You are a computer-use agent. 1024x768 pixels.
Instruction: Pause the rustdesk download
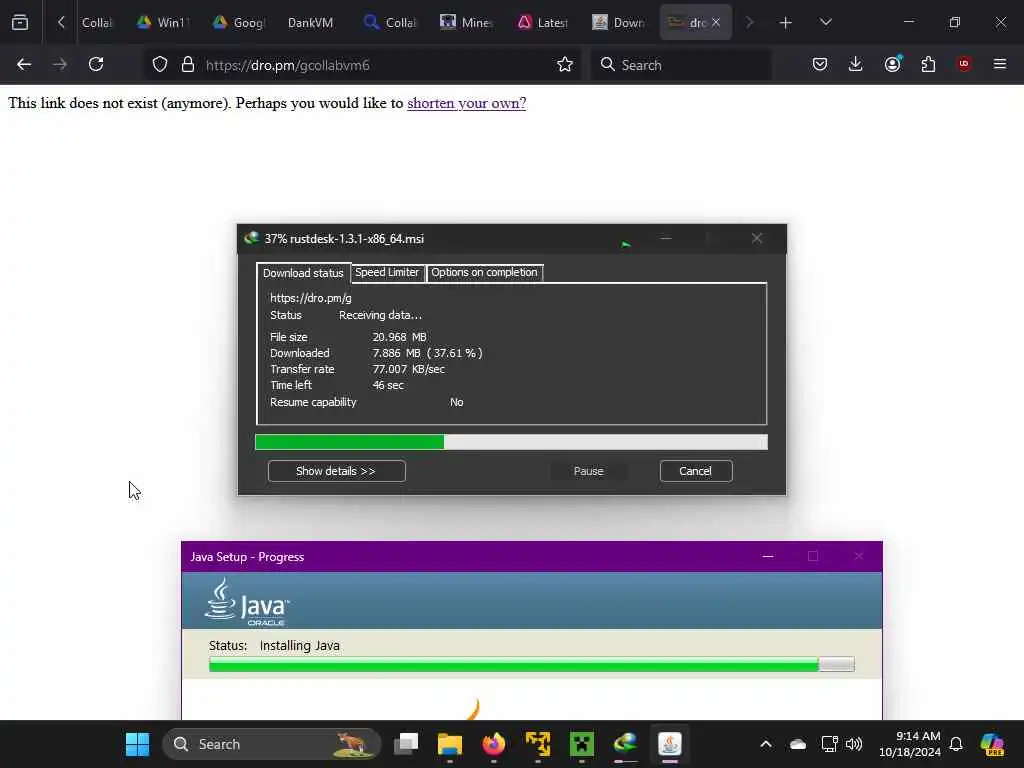point(588,471)
